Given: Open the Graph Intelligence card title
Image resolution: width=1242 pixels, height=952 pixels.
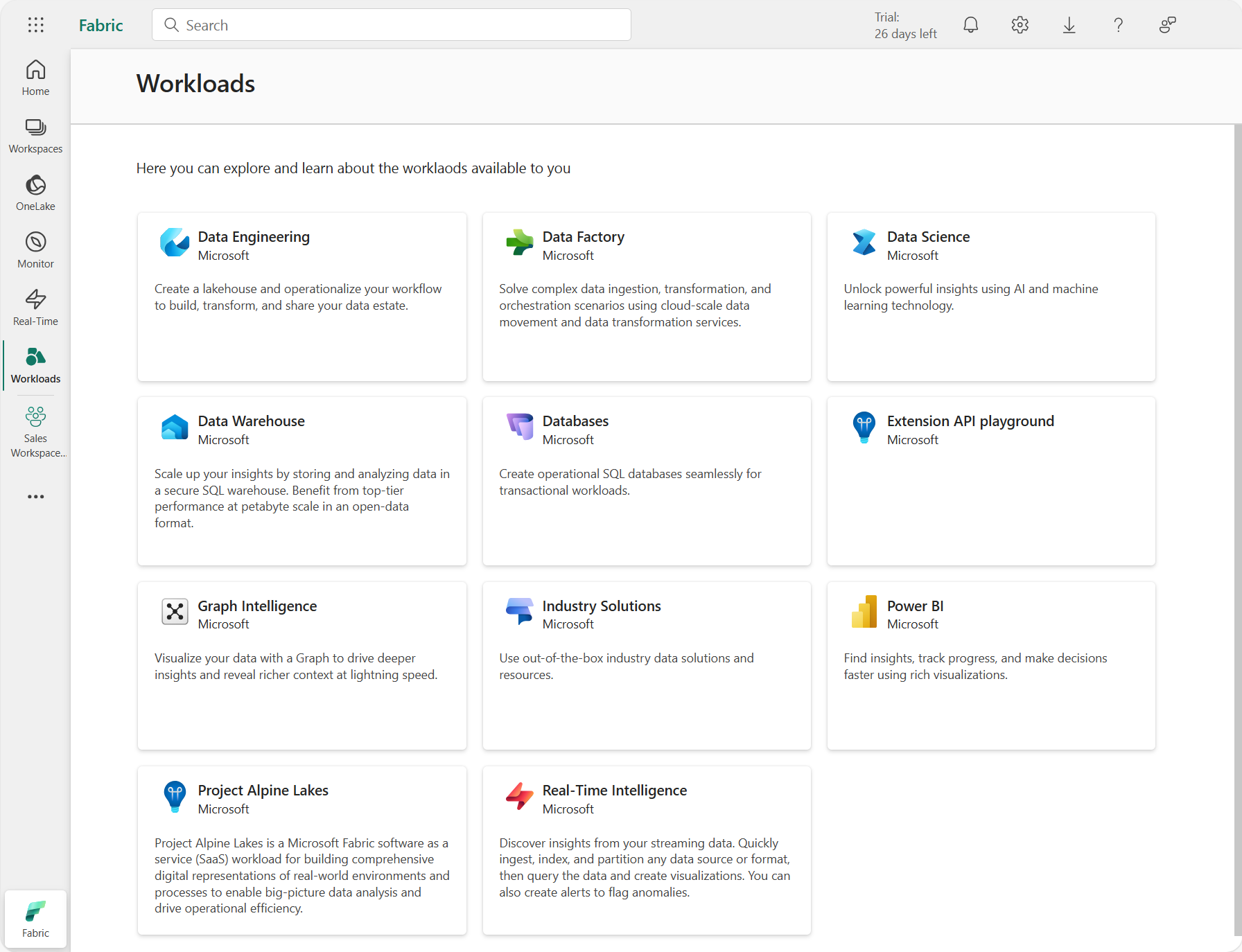Looking at the screenshot, I should pyautogui.click(x=257, y=606).
